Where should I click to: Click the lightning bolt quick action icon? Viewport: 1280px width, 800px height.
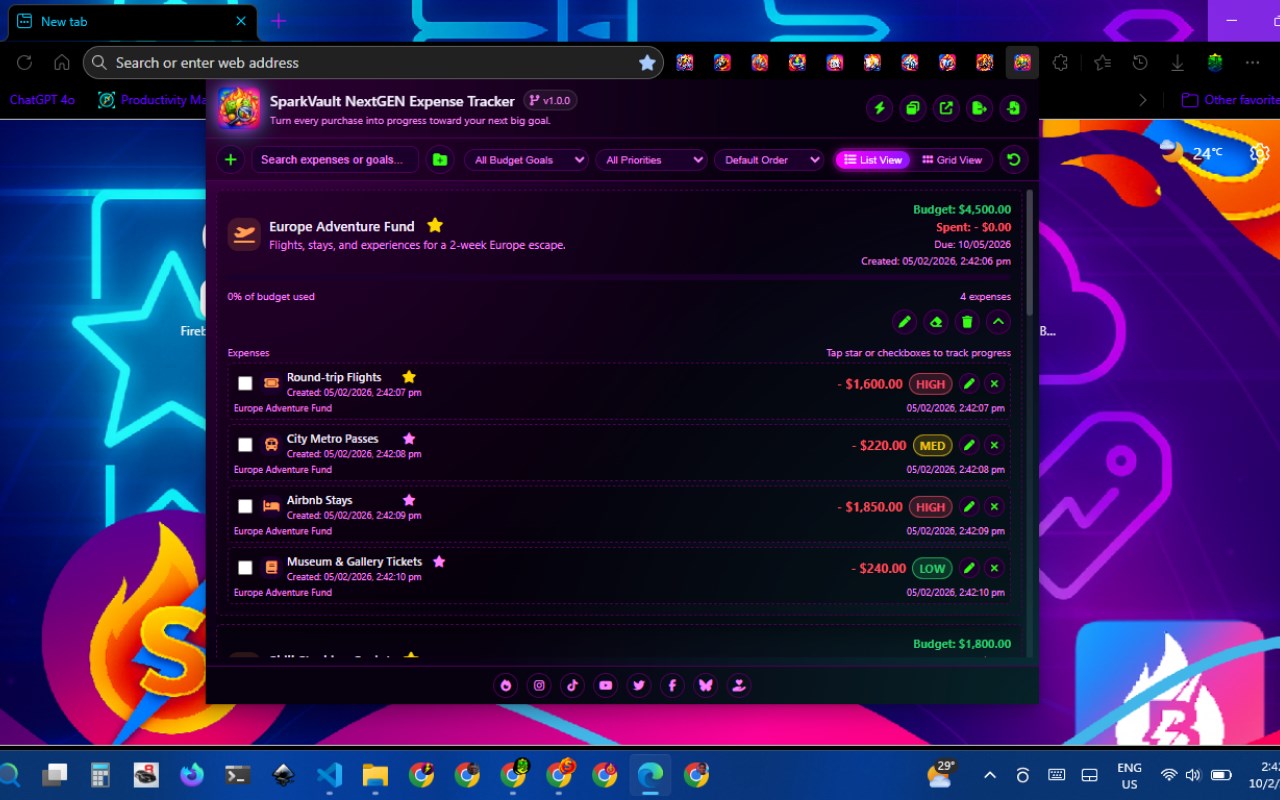pos(879,108)
